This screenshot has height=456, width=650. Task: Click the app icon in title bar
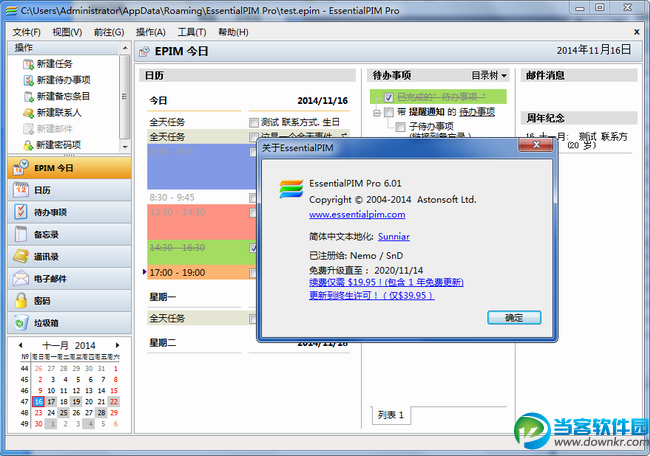click(12, 10)
